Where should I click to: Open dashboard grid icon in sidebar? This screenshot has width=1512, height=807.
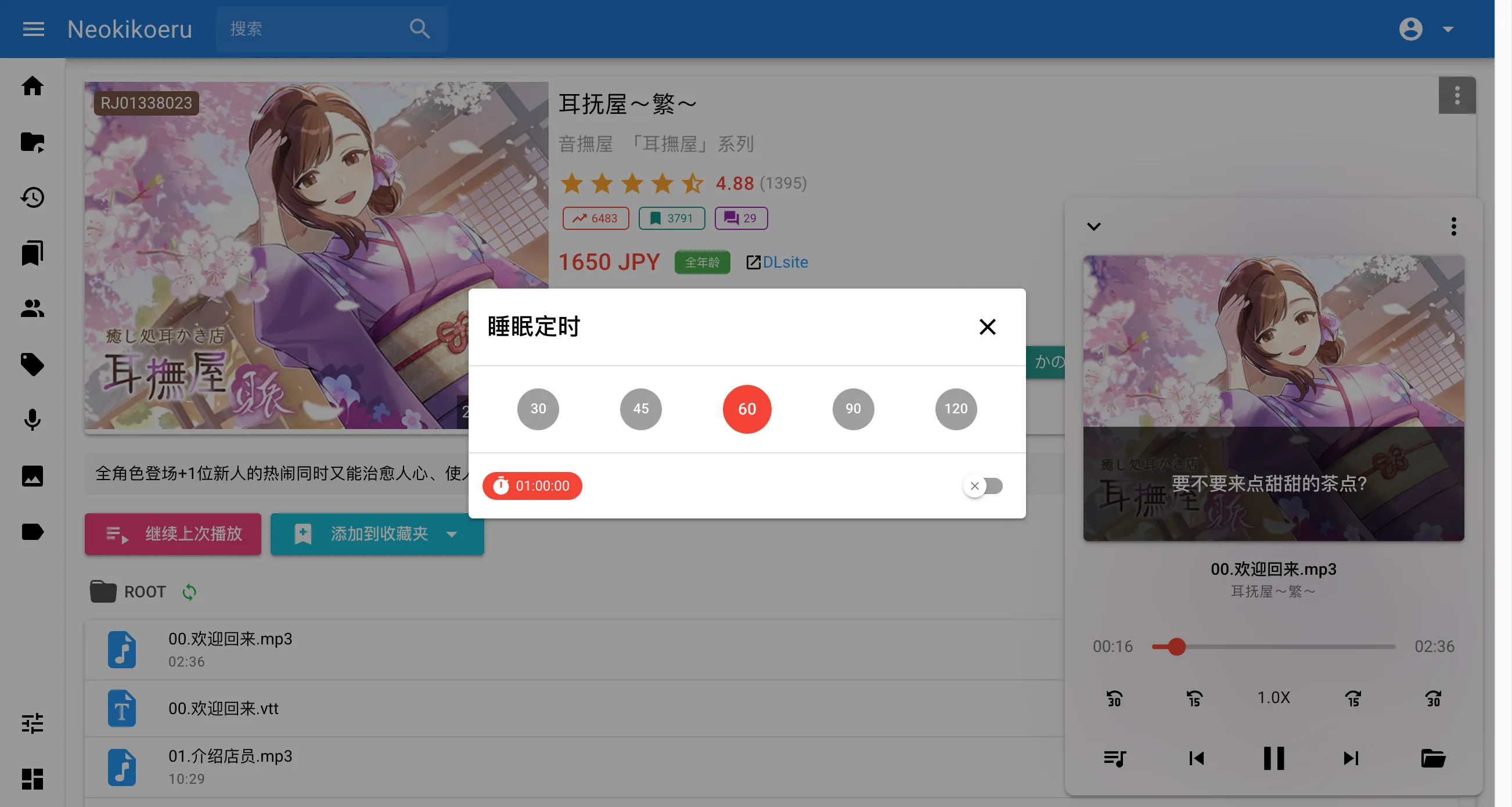coord(33,779)
